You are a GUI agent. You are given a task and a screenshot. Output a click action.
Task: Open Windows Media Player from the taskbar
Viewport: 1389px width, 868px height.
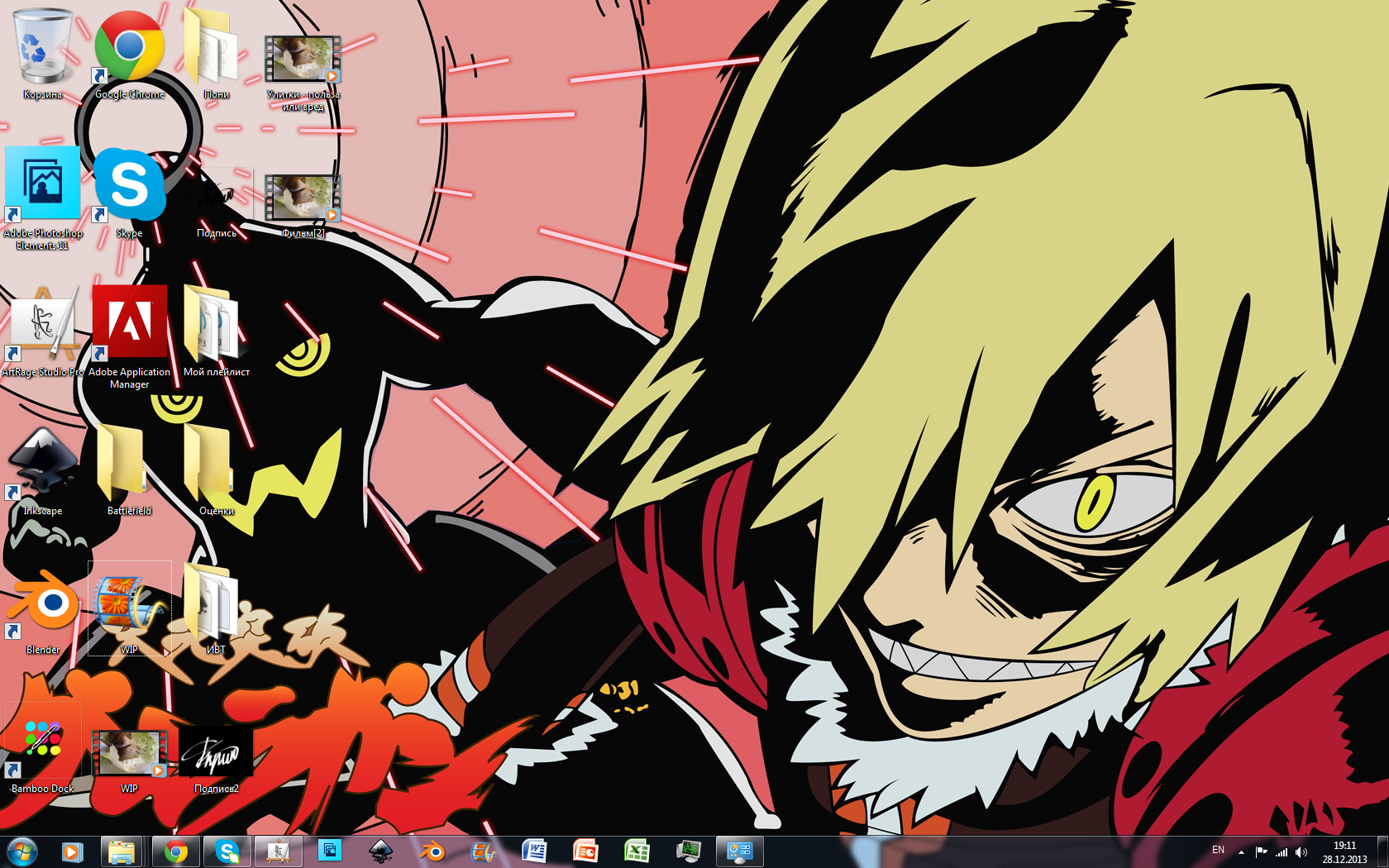(x=72, y=851)
